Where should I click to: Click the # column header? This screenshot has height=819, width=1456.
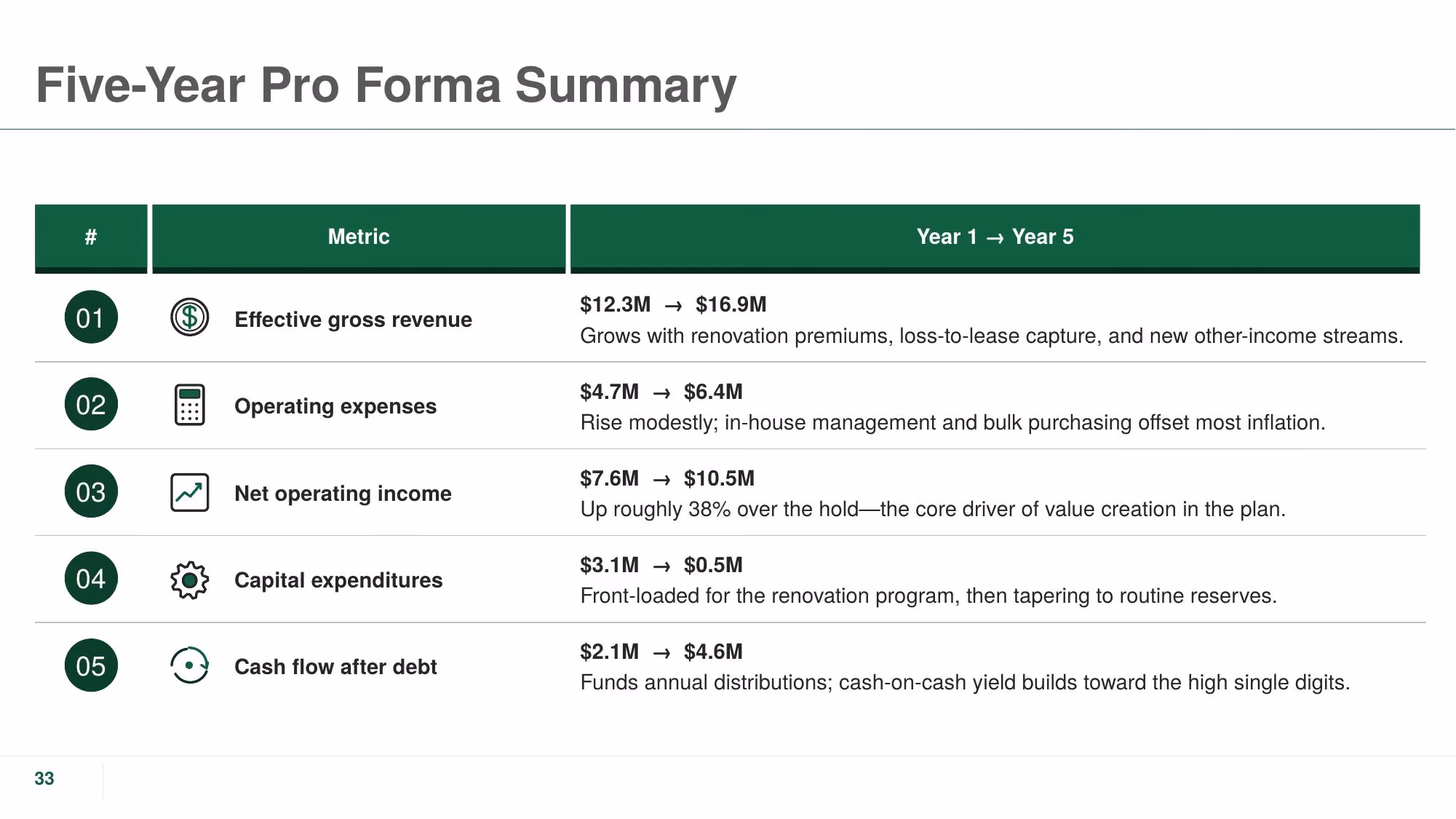pos(91,239)
